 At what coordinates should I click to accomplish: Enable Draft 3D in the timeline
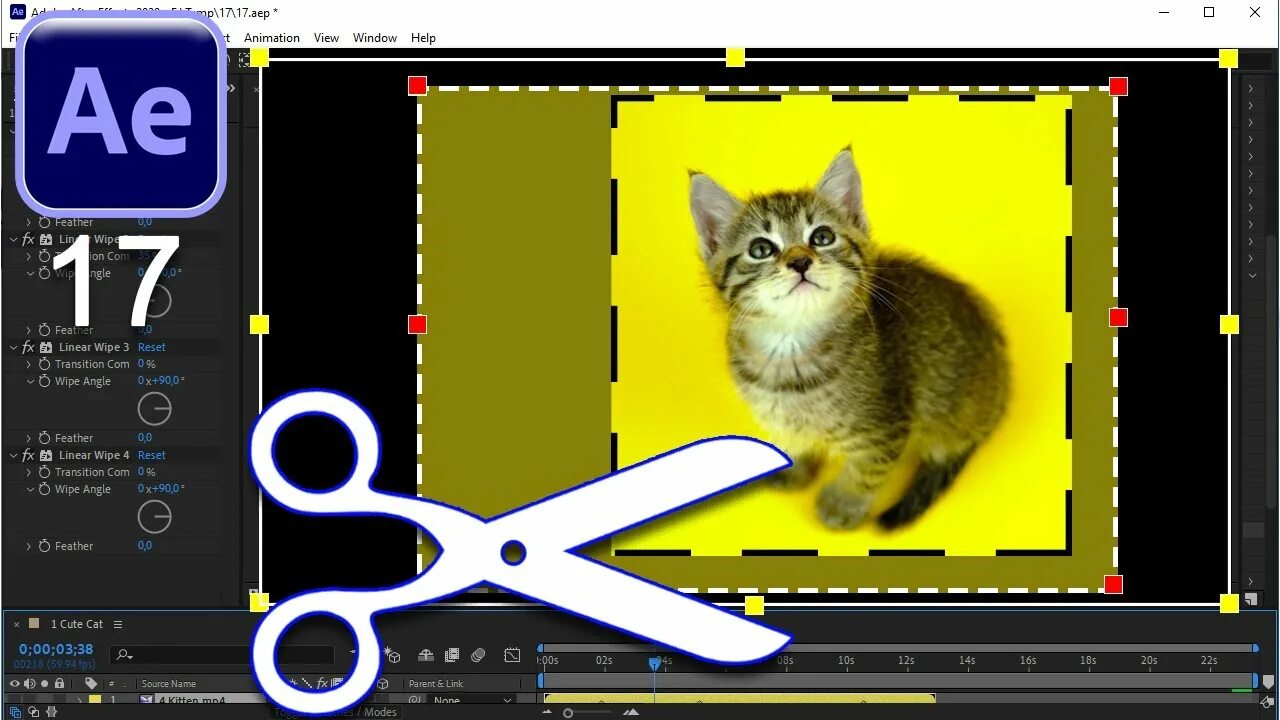pos(392,655)
